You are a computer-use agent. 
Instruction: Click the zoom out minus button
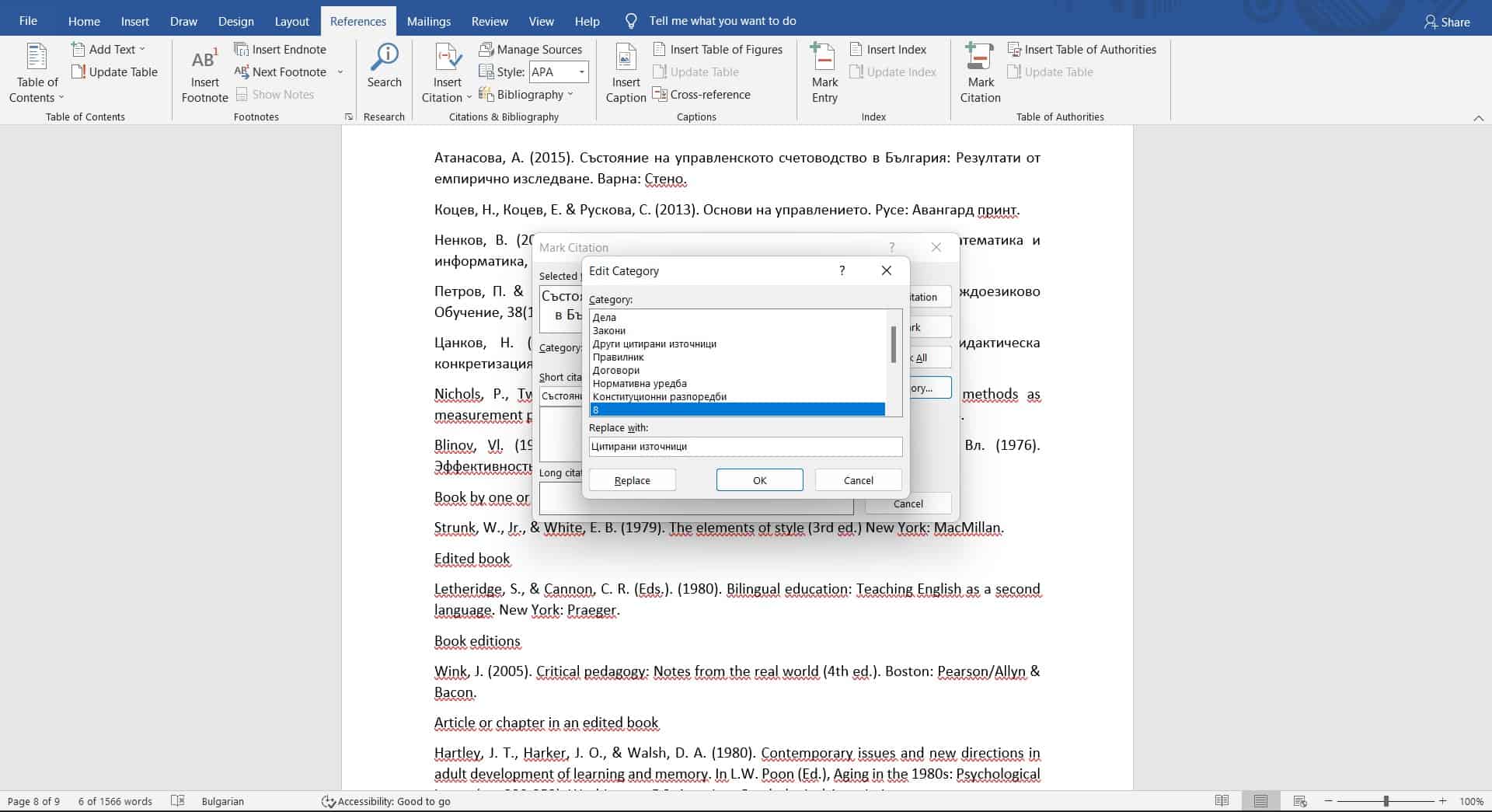1329,800
